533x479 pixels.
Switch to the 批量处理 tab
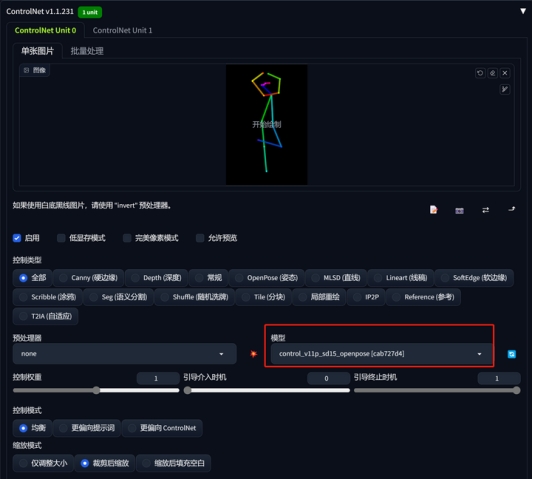(x=87, y=51)
